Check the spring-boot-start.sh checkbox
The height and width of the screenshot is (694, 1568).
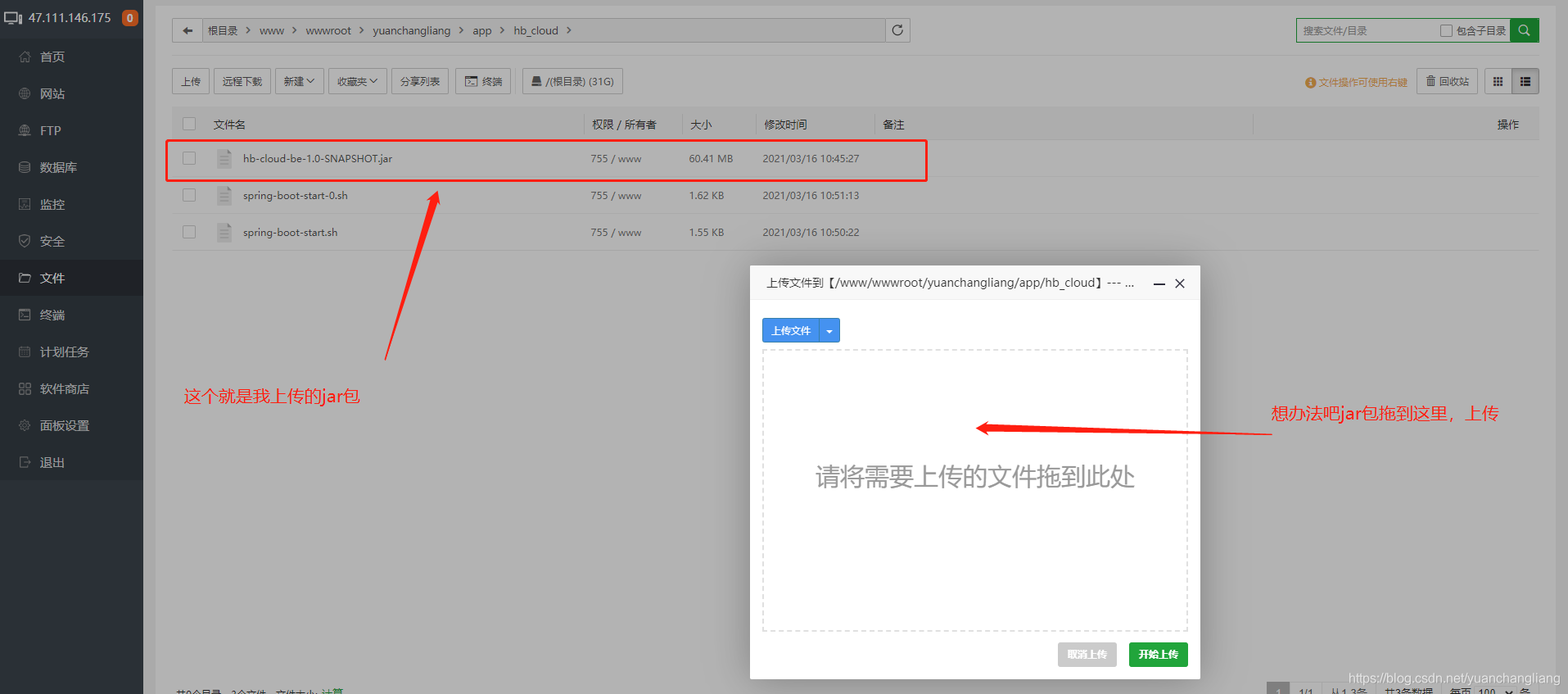click(189, 232)
